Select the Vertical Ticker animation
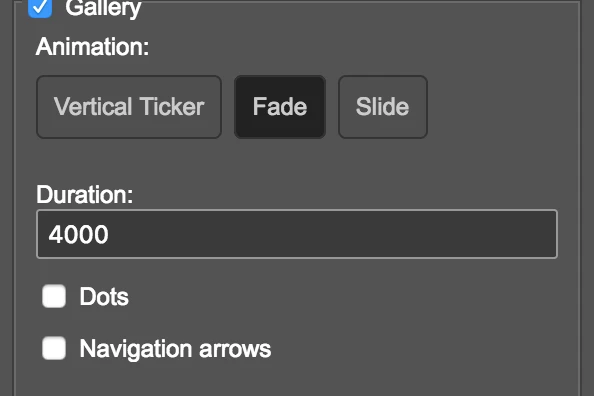The height and width of the screenshot is (396, 594). point(129,107)
